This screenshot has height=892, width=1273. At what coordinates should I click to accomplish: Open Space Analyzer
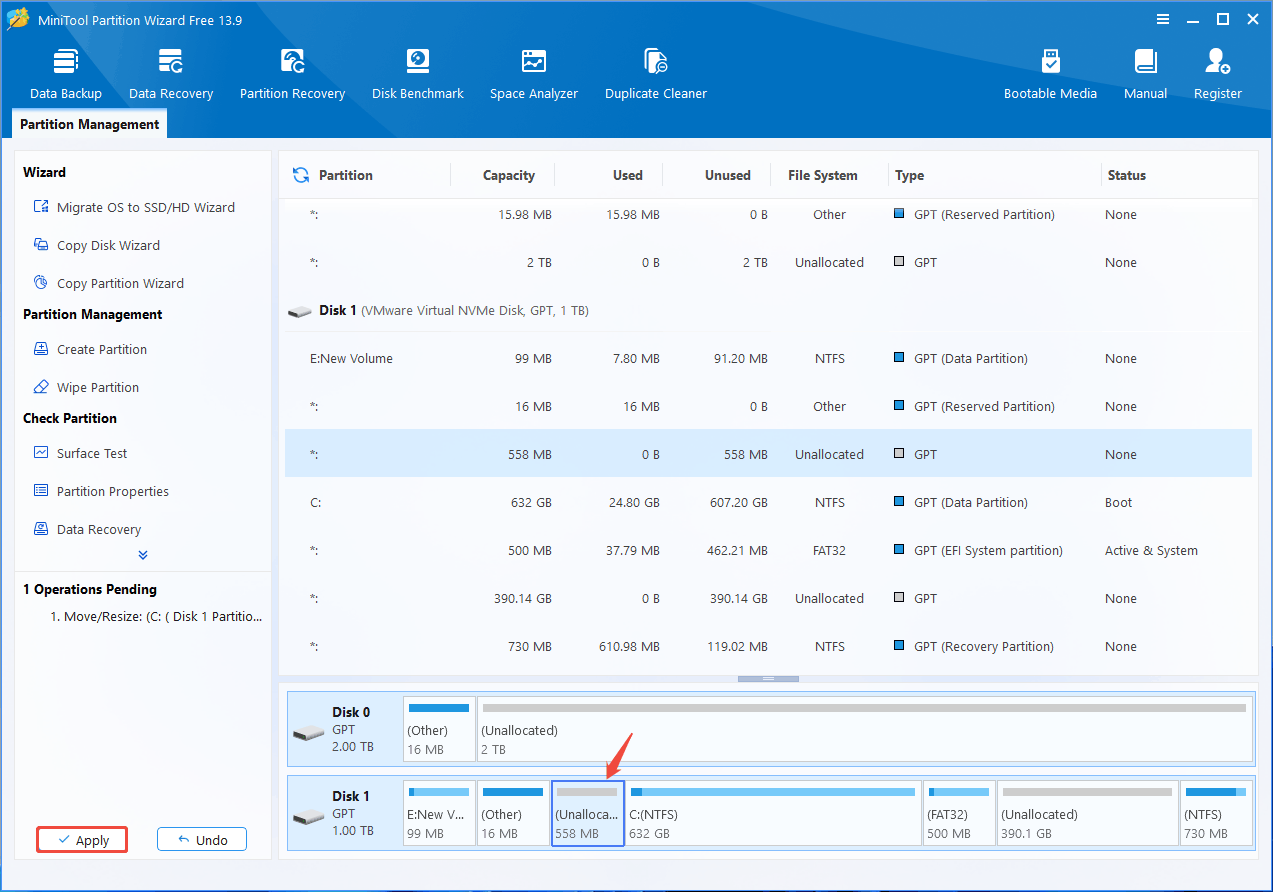[x=534, y=74]
